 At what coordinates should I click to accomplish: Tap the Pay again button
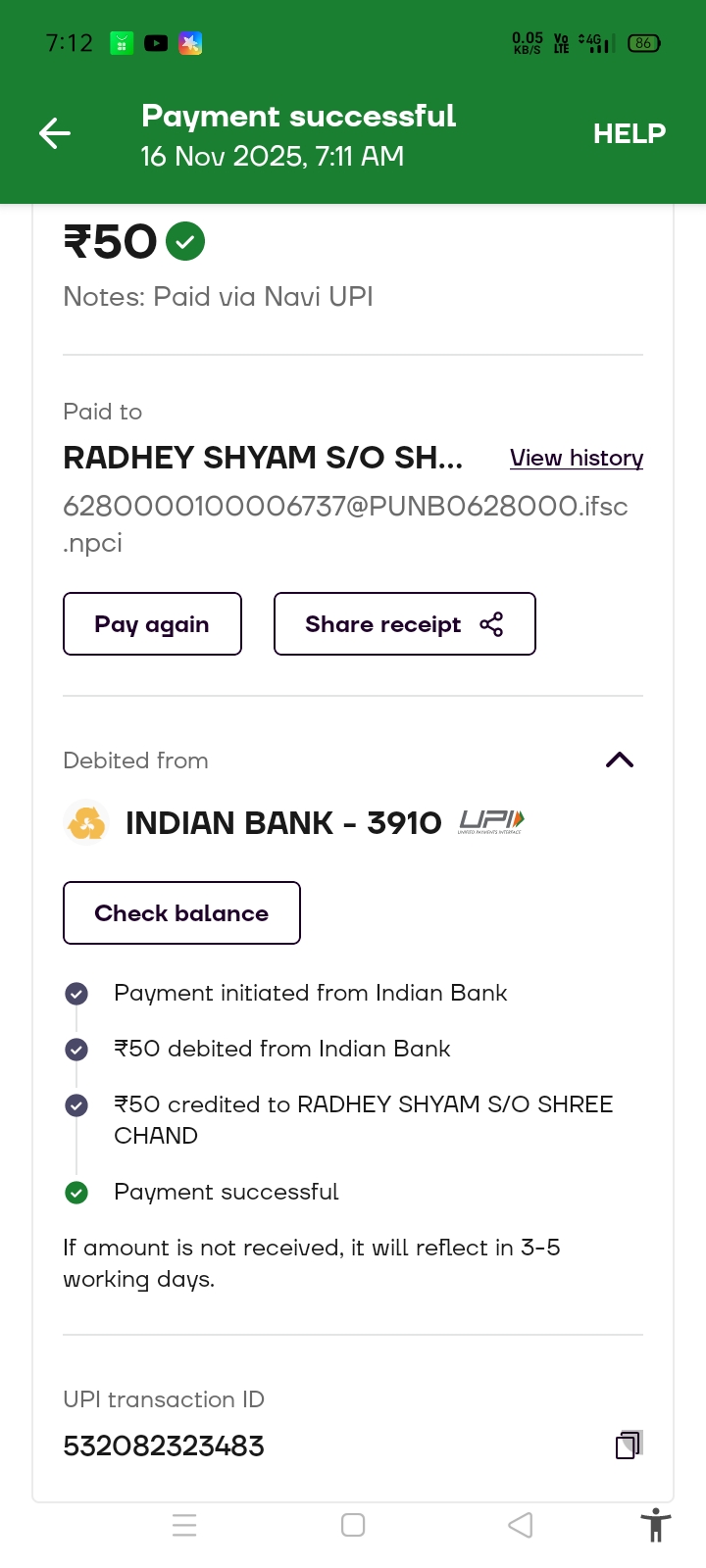tap(152, 624)
